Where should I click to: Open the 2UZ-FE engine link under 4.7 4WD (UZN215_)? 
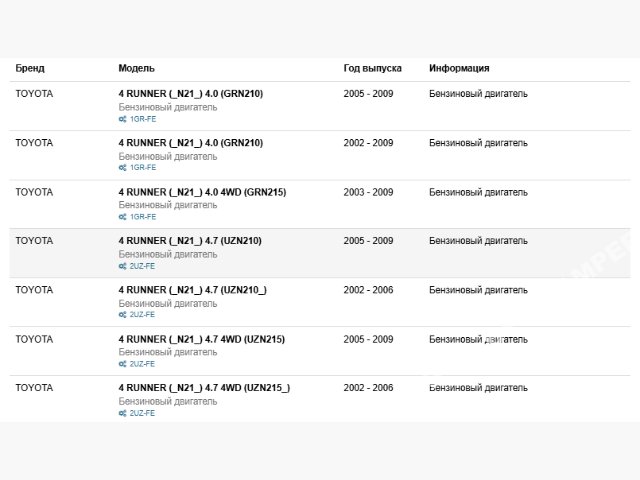(142, 412)
